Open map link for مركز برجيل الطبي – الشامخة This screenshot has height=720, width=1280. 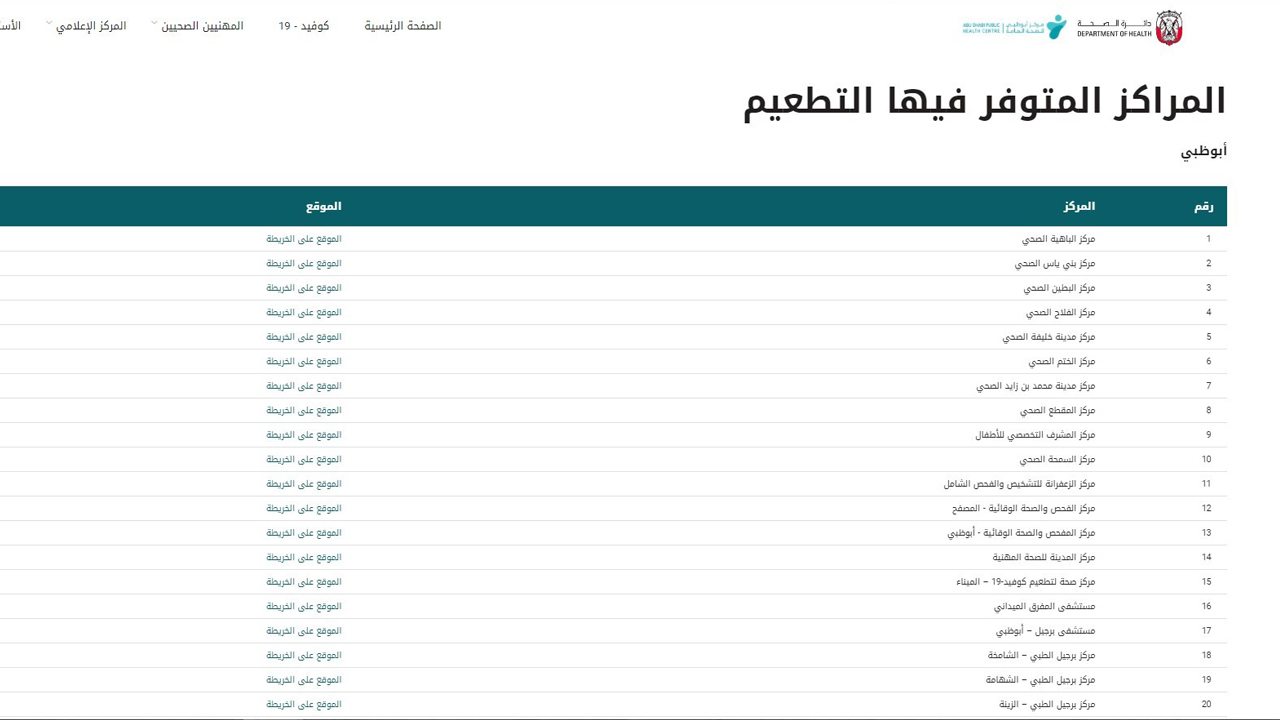[303, 656]
